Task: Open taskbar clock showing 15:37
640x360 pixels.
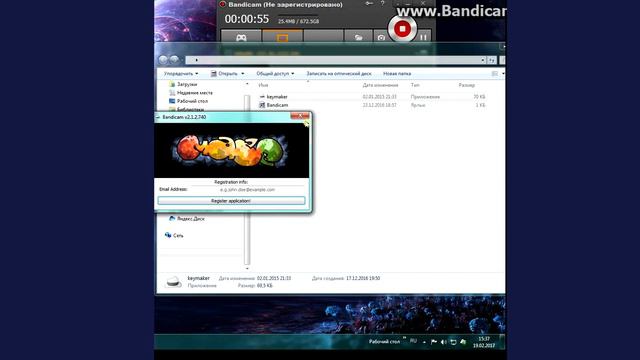Action: coord(484,342)
